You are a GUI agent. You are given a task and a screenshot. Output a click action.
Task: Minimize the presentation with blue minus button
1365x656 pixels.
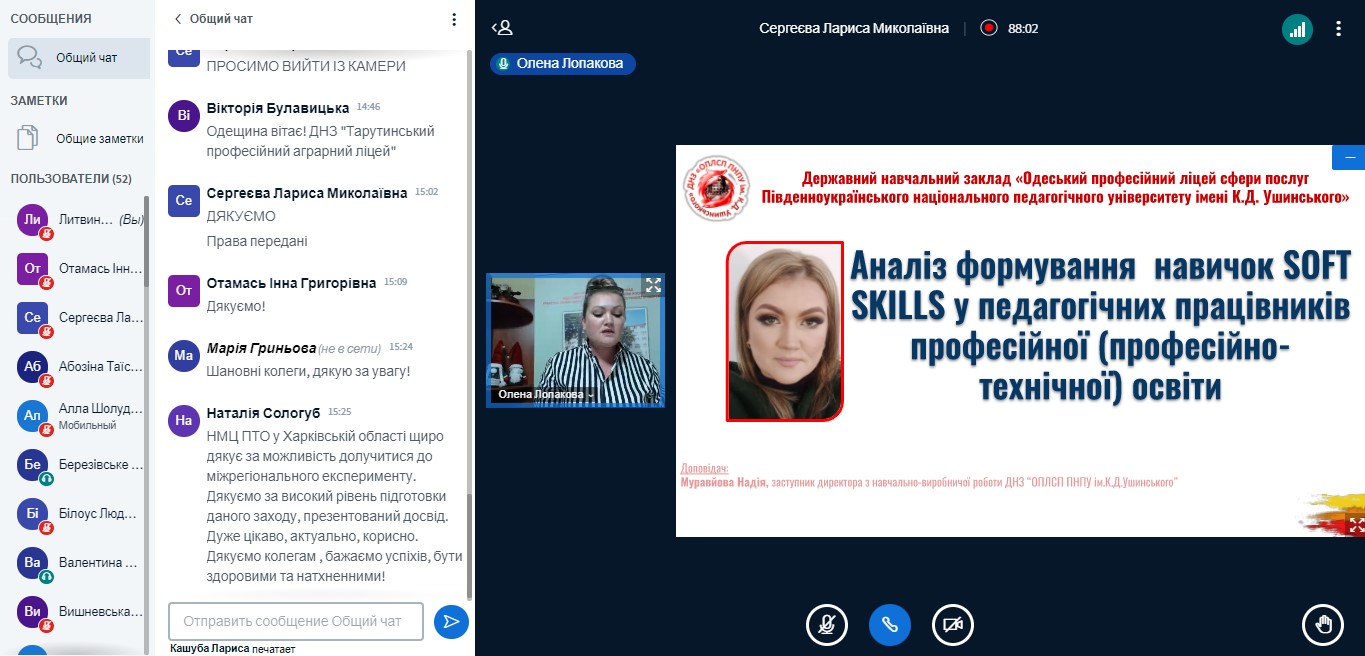[x=1348, y=157]
